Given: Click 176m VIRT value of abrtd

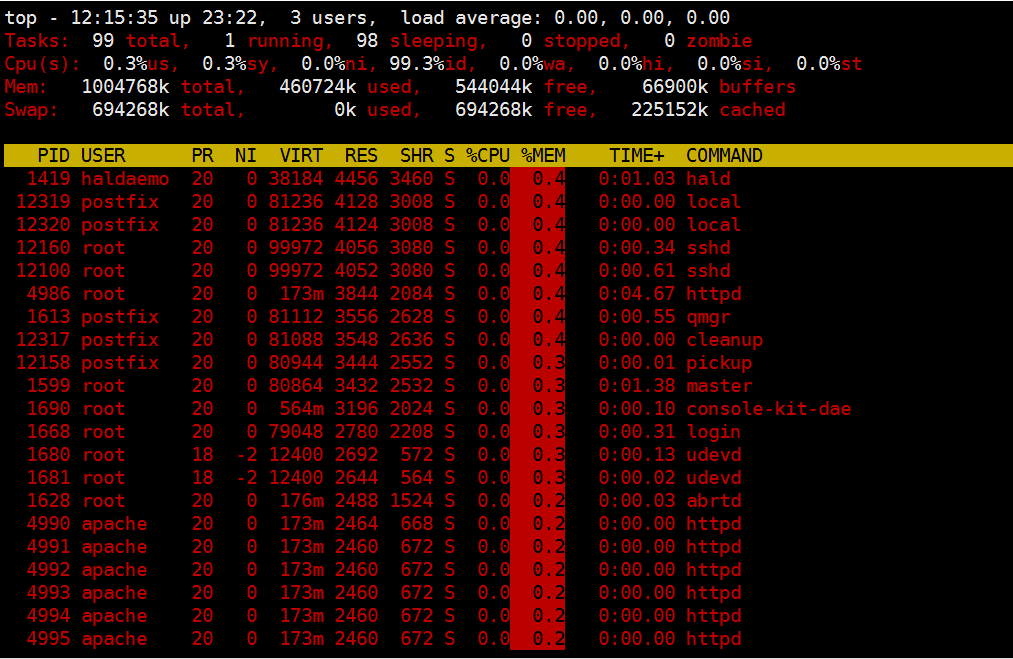Looking at the screenshot, I should (x=301, y=501).
